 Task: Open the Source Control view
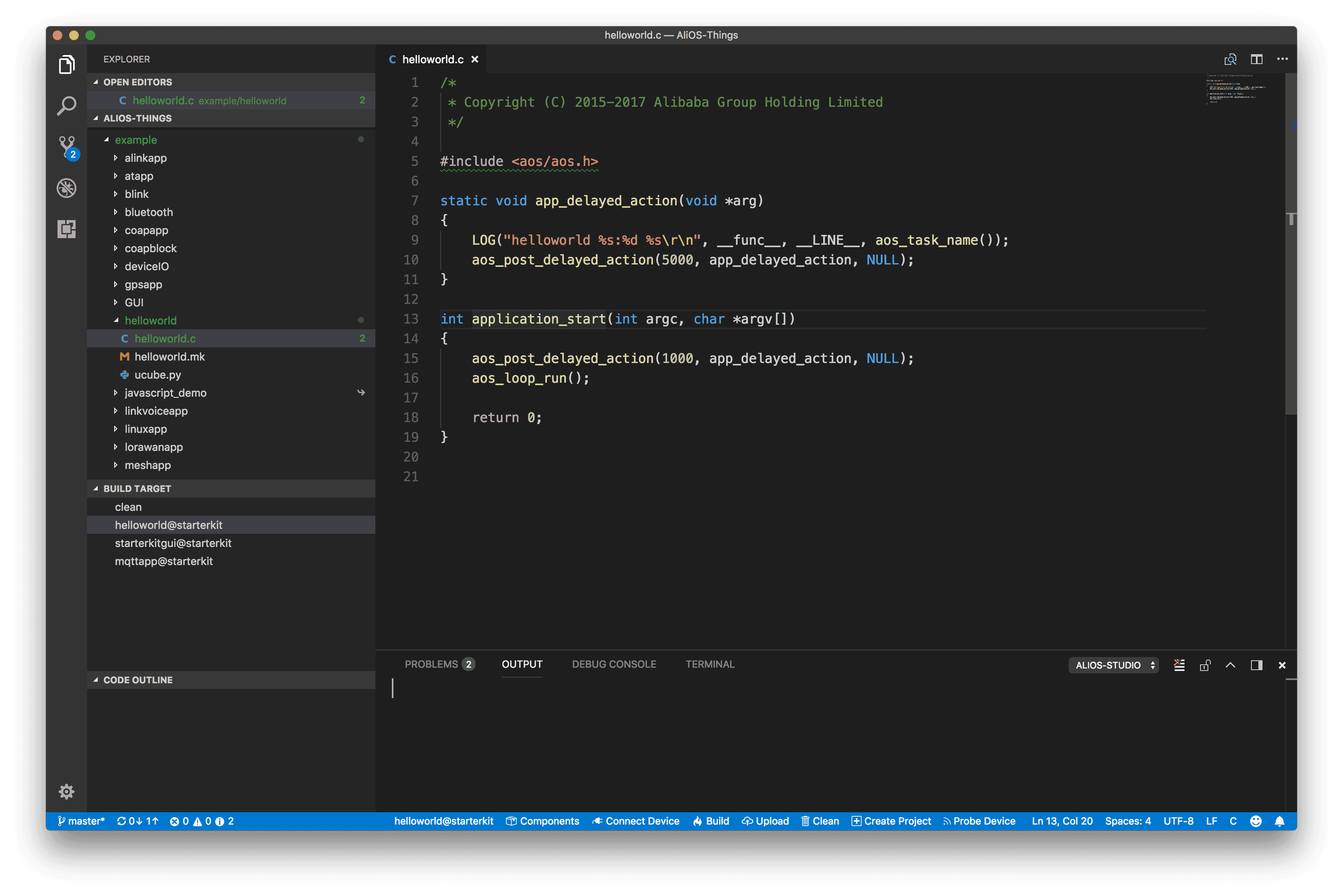(x=67, y=147)
